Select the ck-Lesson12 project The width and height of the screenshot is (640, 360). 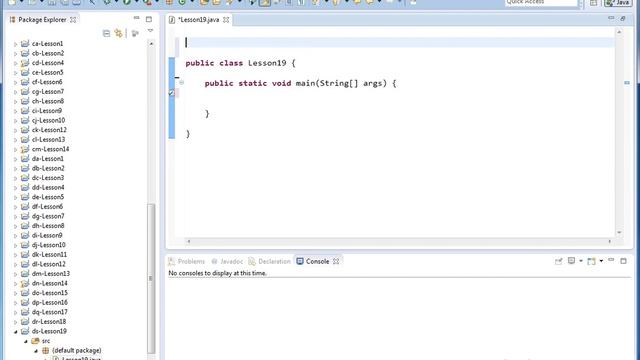point(49,130)
